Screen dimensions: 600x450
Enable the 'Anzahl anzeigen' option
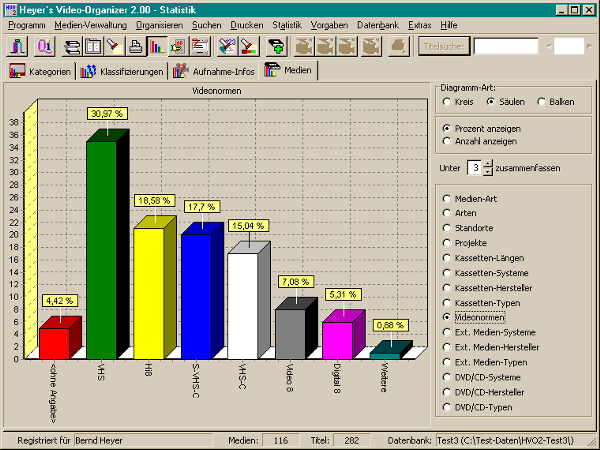pos(447,142)
